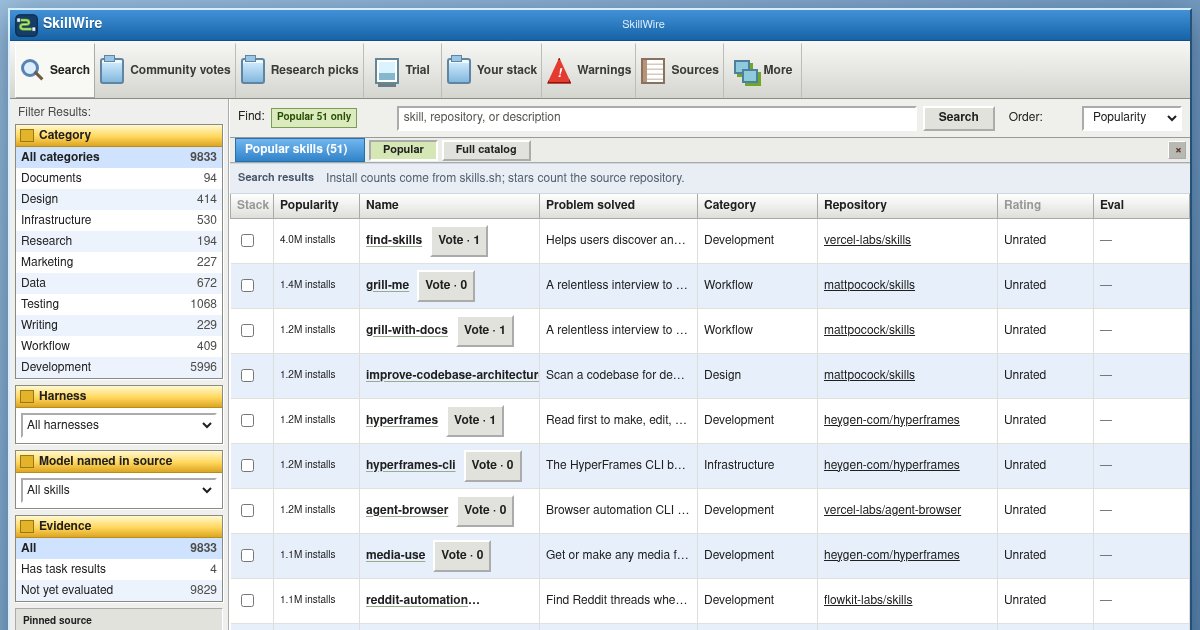This screenshot has width=1200, height=630.
Task: Check the Stack box for hyperframes-cli
Action: tap(248, 465)
